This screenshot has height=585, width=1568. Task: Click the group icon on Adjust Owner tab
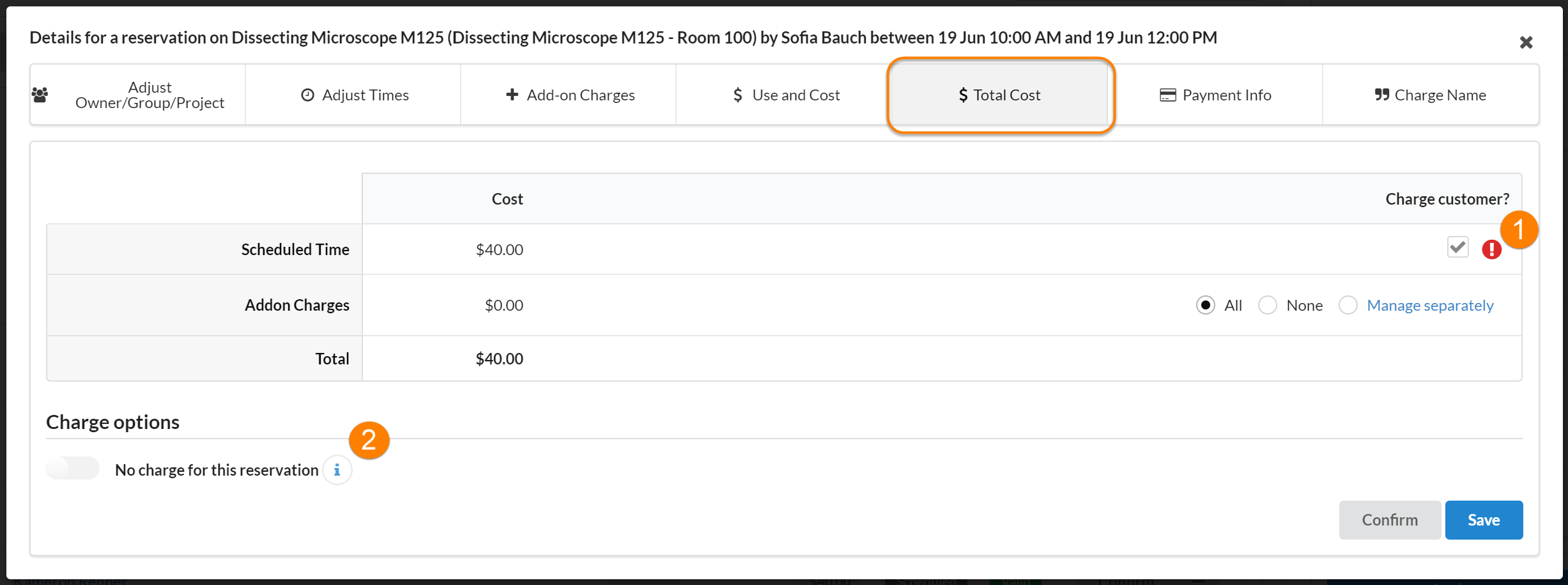40,95
